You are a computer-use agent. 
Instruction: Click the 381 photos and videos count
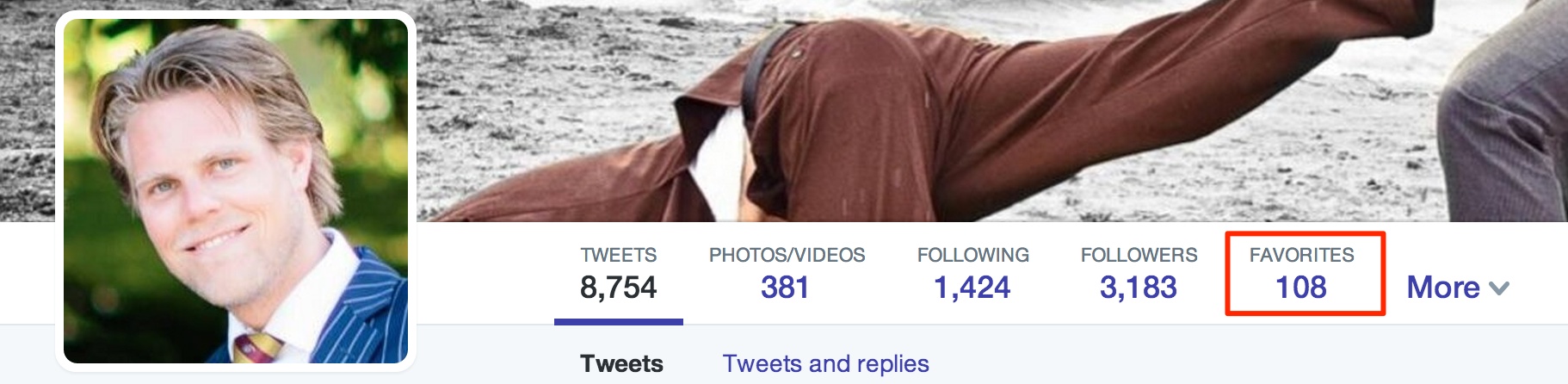click(785, 288)
